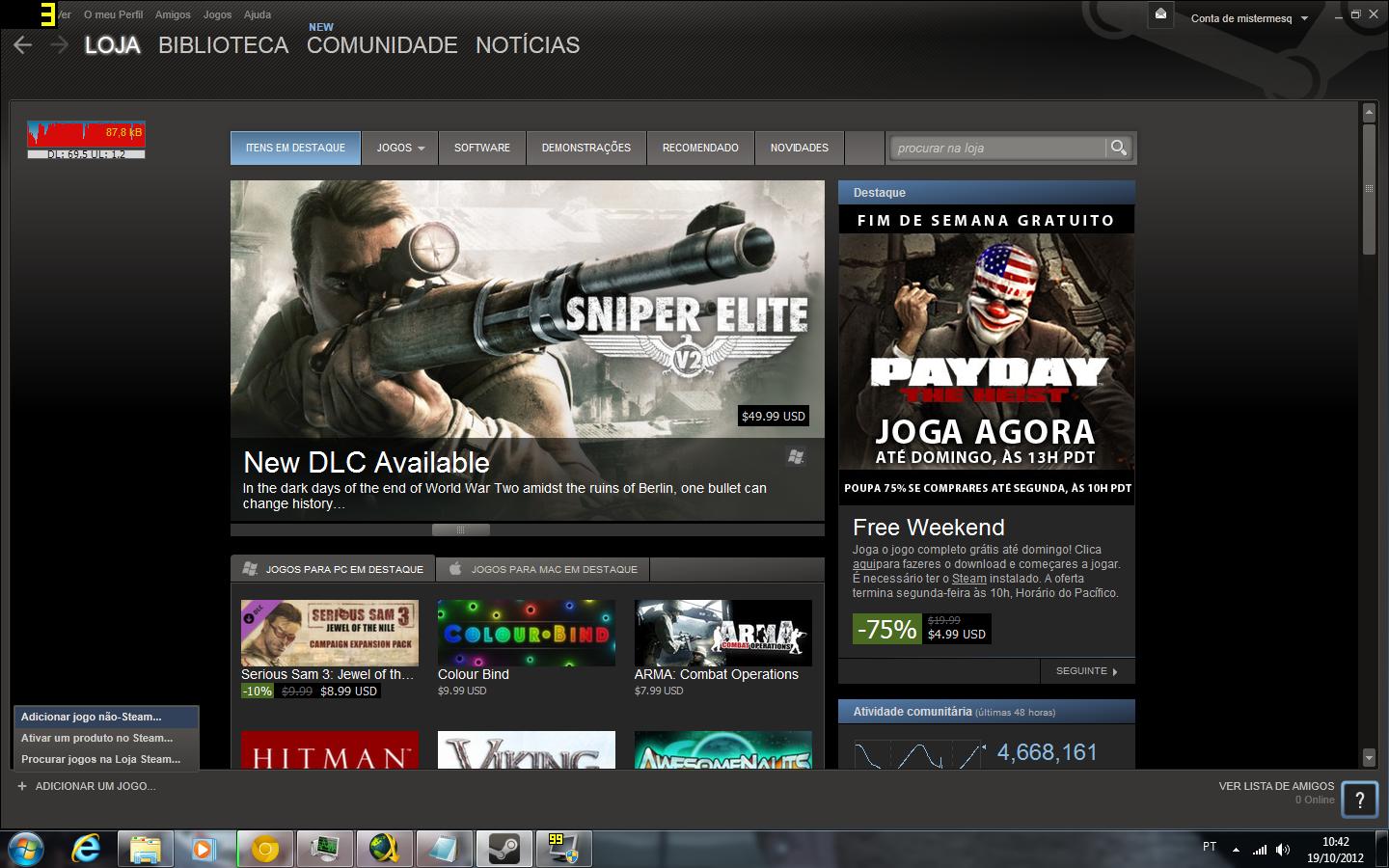Image resolution: width=1389 pixels, height=868 pixels.
Task: Open the Colour Bind game thumbnail
Action: (527, 633)
